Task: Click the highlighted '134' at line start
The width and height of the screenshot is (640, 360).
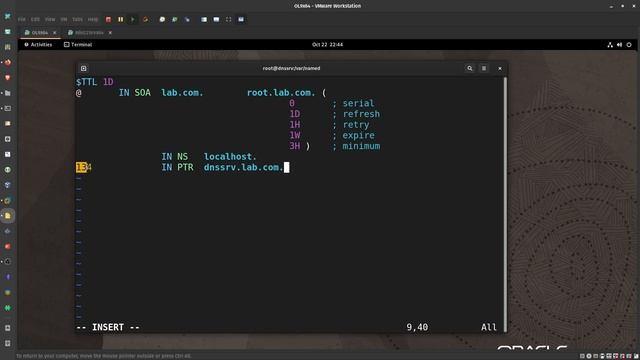Action: tap(84, 167)
